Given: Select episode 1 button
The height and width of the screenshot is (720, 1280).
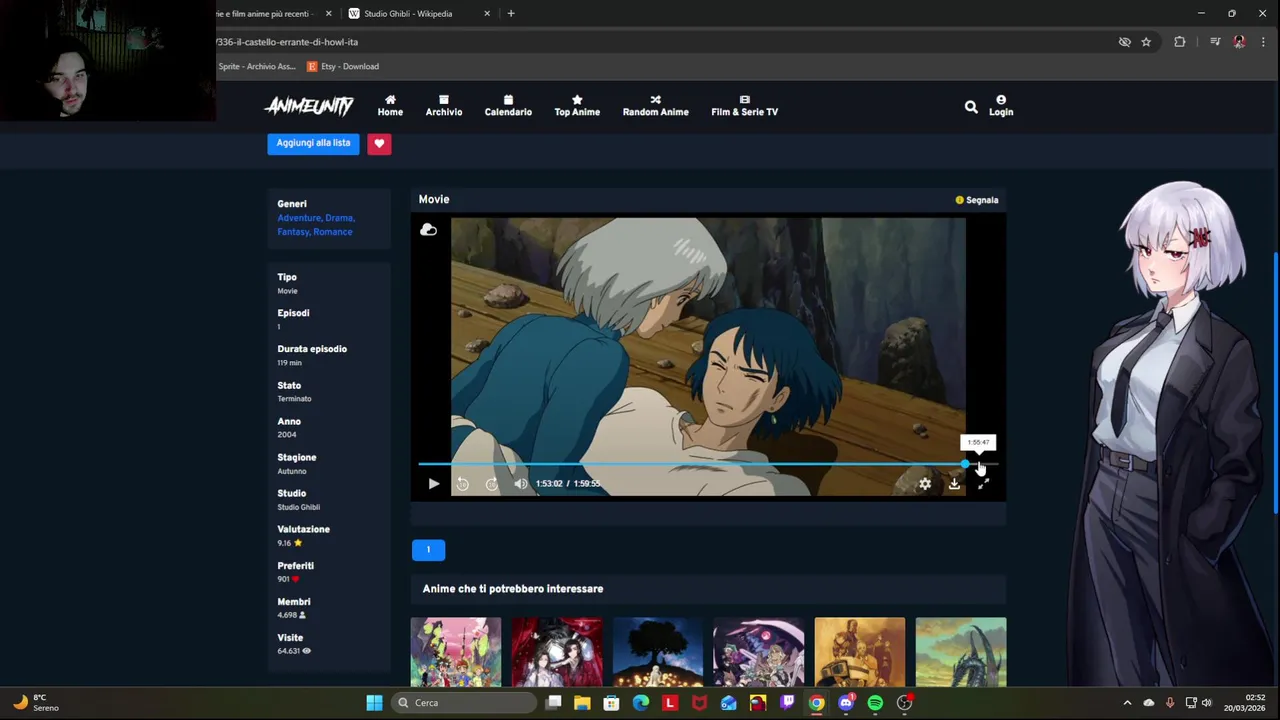Looking at the screenshot, I should pos(428,549).
